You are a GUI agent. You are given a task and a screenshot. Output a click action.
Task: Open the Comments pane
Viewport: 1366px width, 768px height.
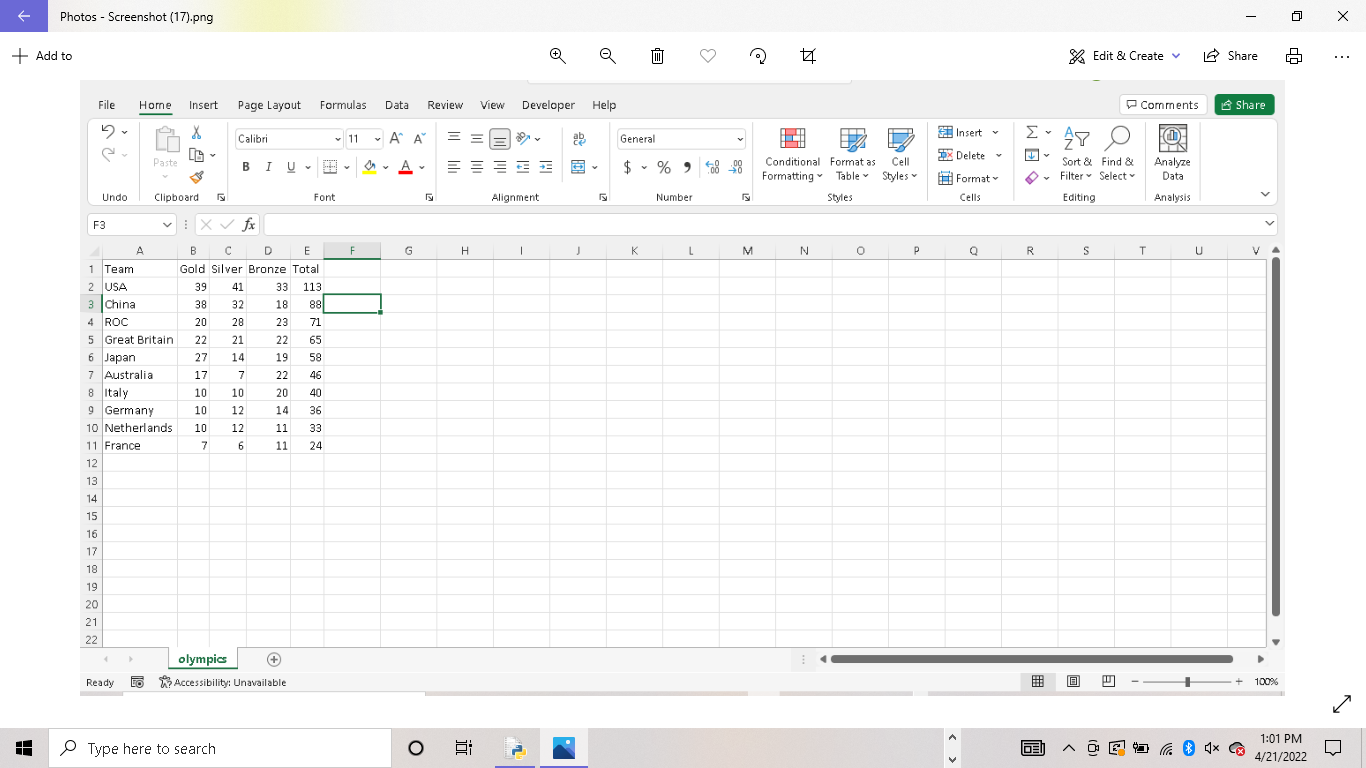1163,104
